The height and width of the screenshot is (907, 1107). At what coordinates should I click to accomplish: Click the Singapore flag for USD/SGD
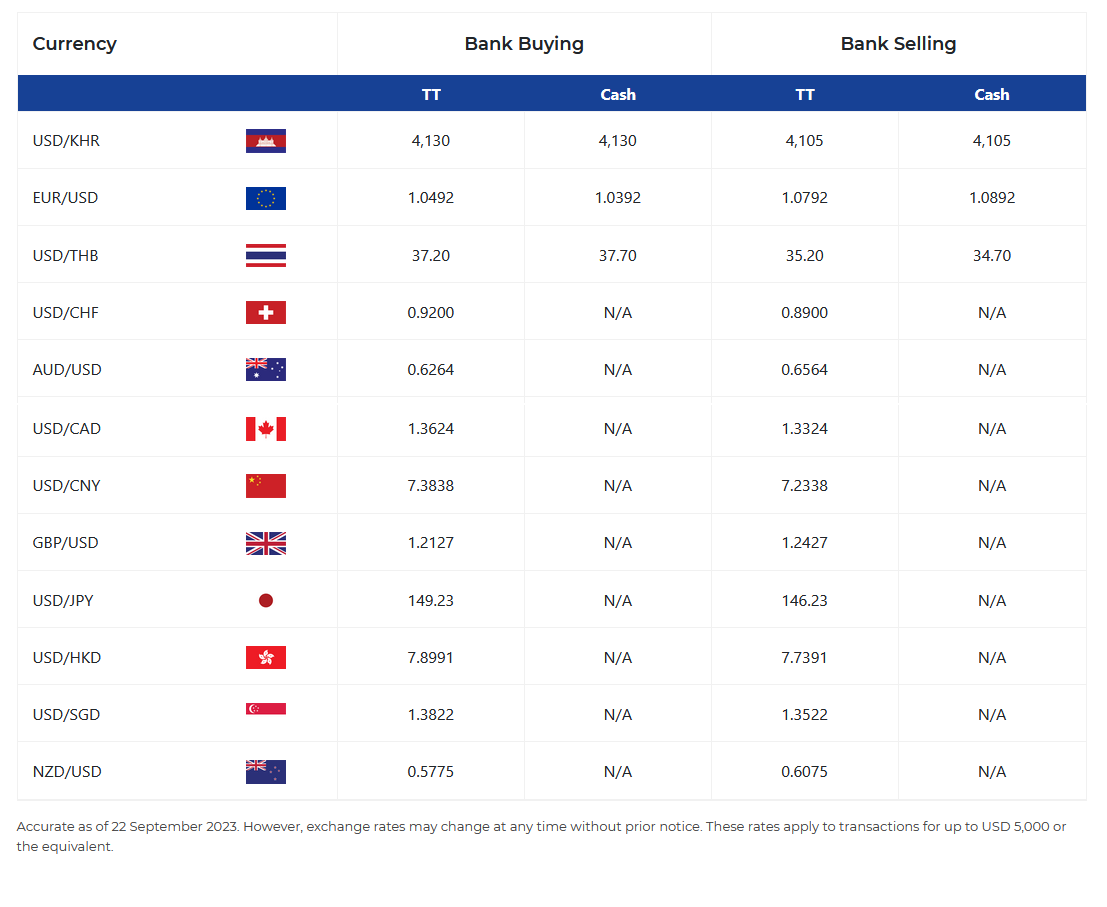point(266,710)
